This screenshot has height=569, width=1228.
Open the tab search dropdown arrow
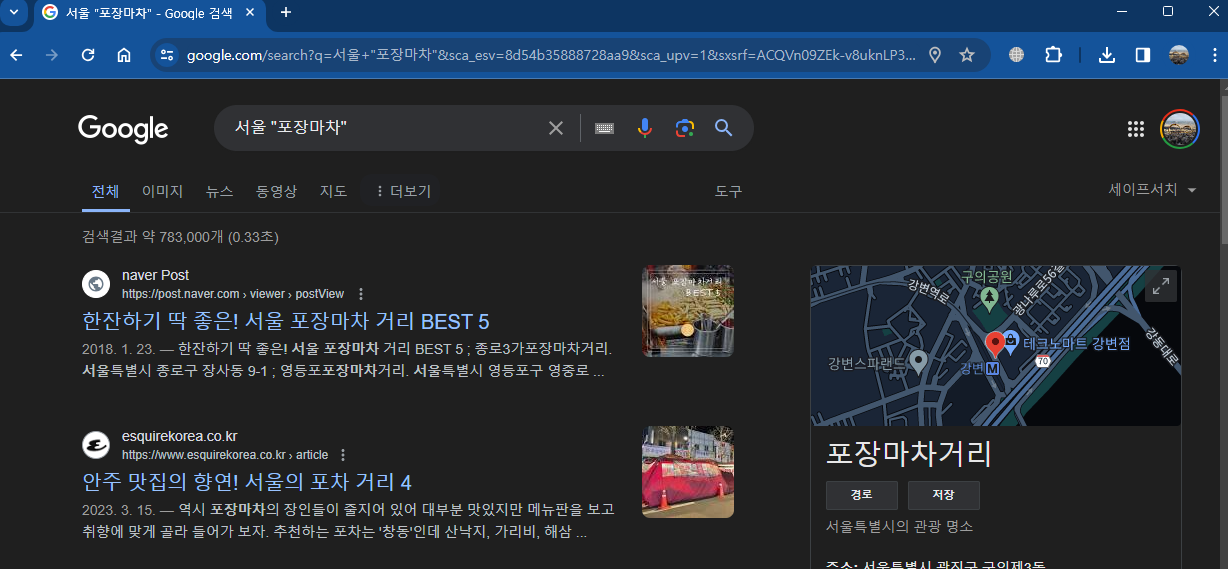(14, 12)
